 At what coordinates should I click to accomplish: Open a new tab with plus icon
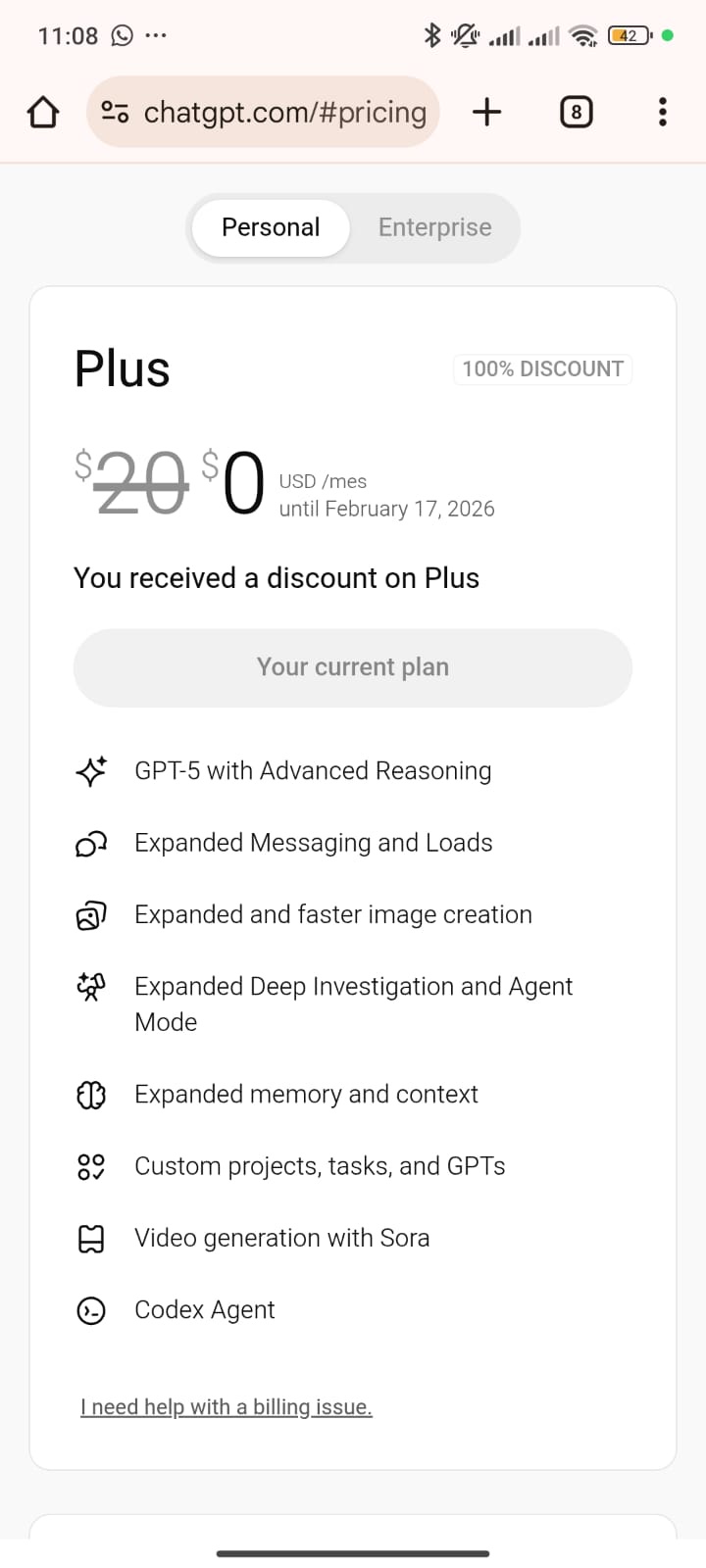tap(486, 112)
